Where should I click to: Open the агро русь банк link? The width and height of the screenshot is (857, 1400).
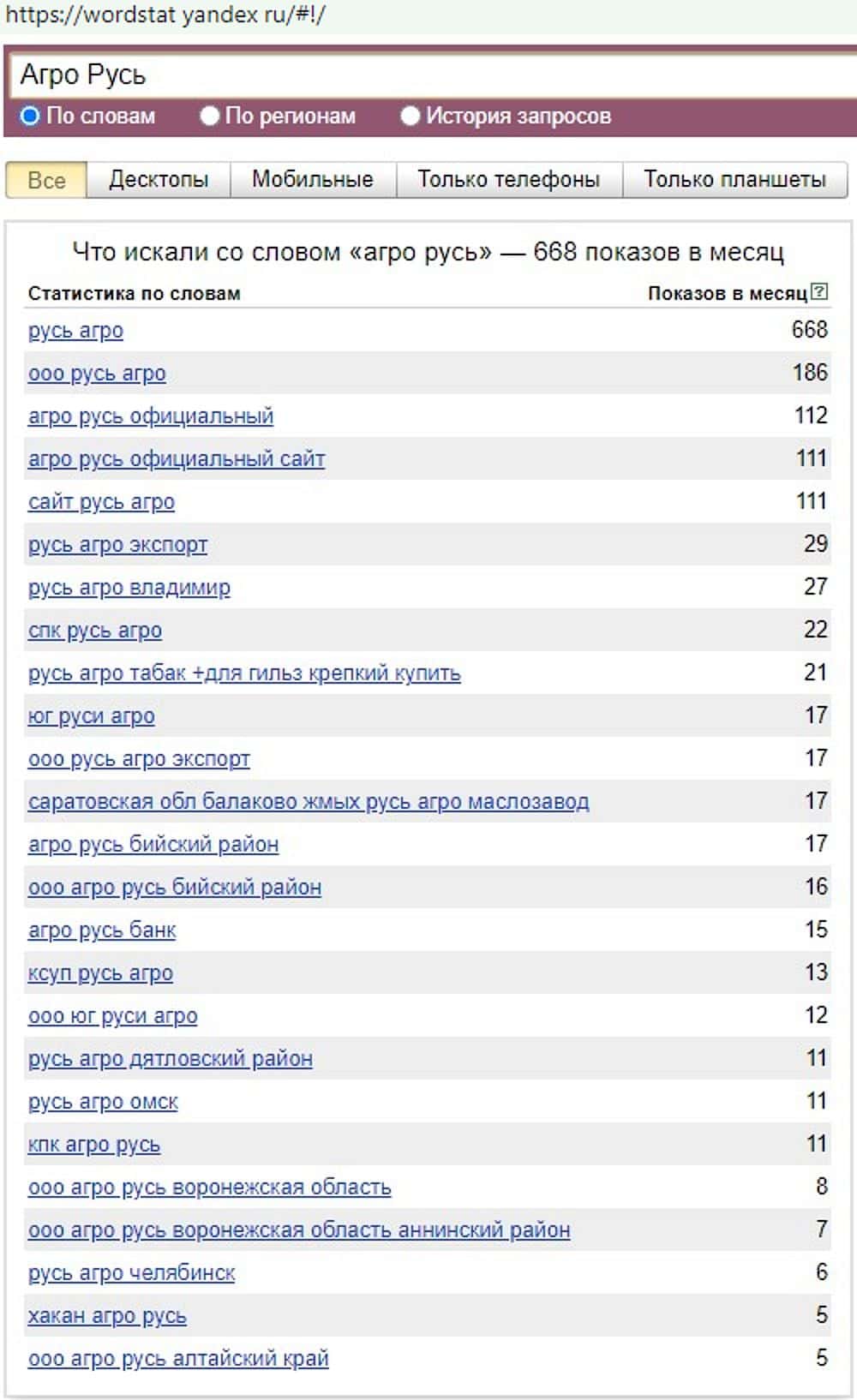point(102,930)
